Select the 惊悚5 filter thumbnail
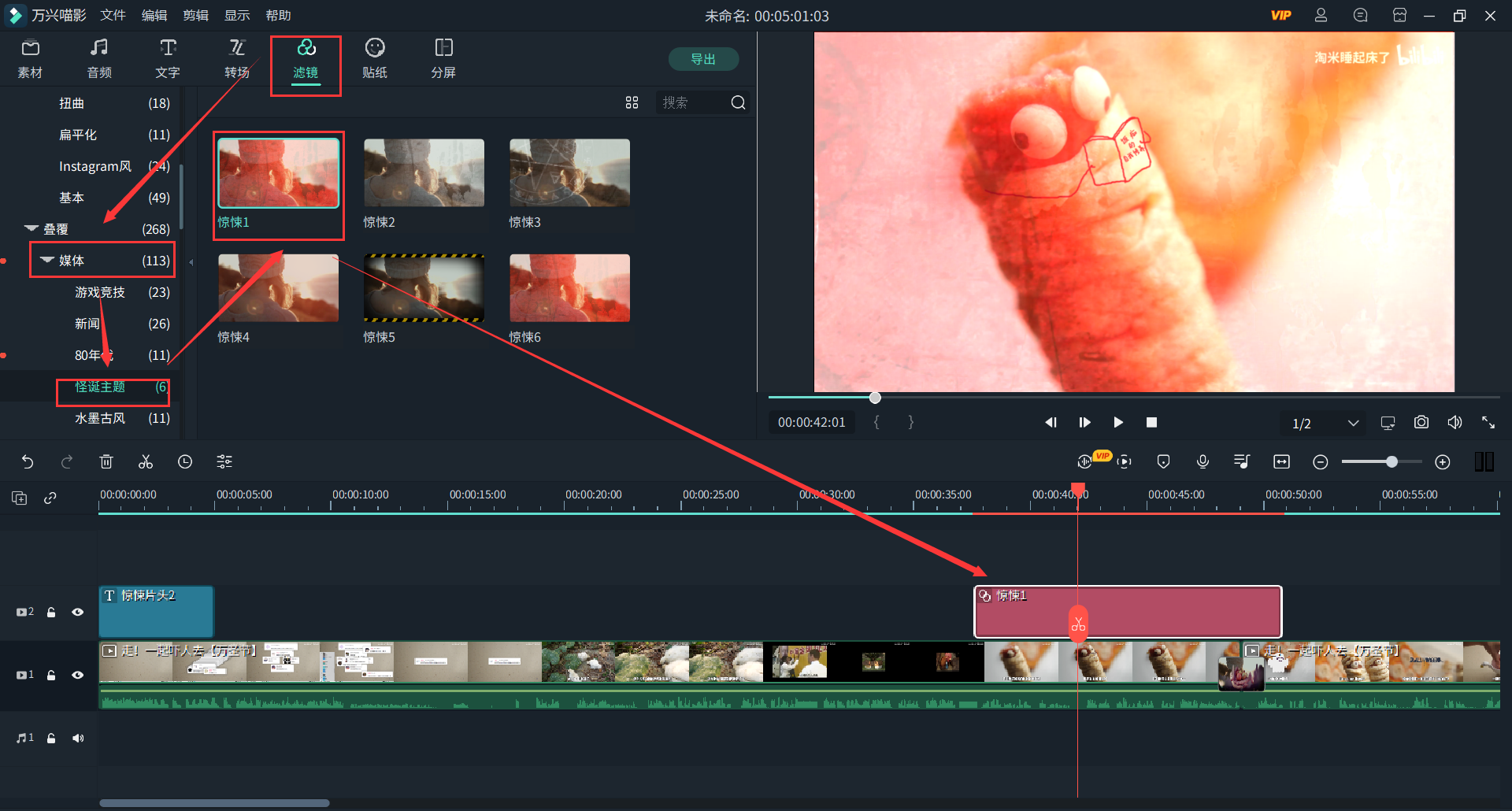Image resolution: width=1512 pixels, height=811 pixels. pyautogui.click(x=424, y=288)
